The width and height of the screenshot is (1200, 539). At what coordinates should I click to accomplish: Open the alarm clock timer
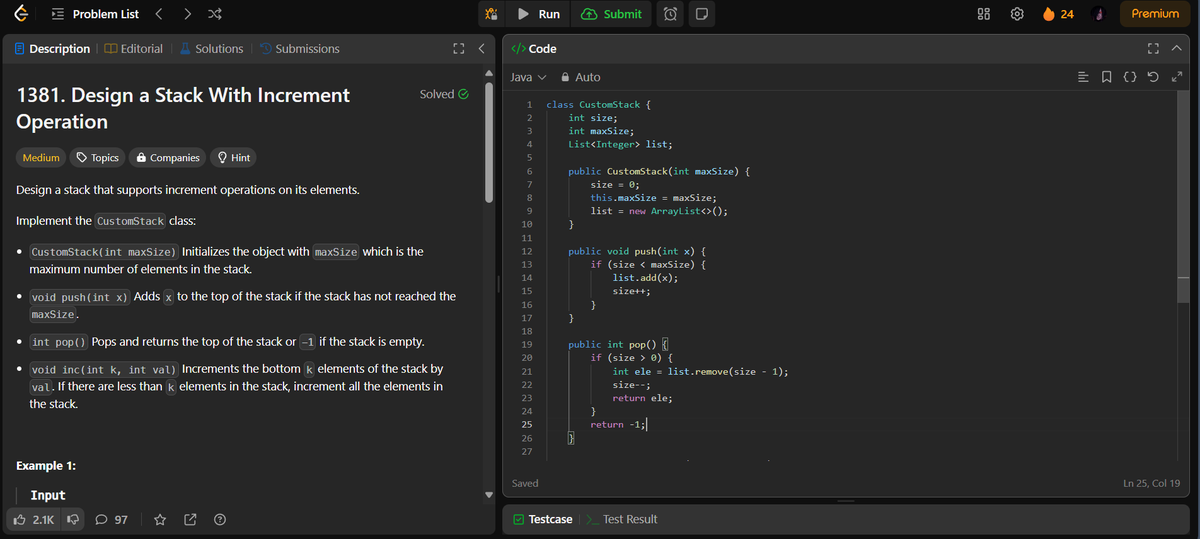pos(672,14)
